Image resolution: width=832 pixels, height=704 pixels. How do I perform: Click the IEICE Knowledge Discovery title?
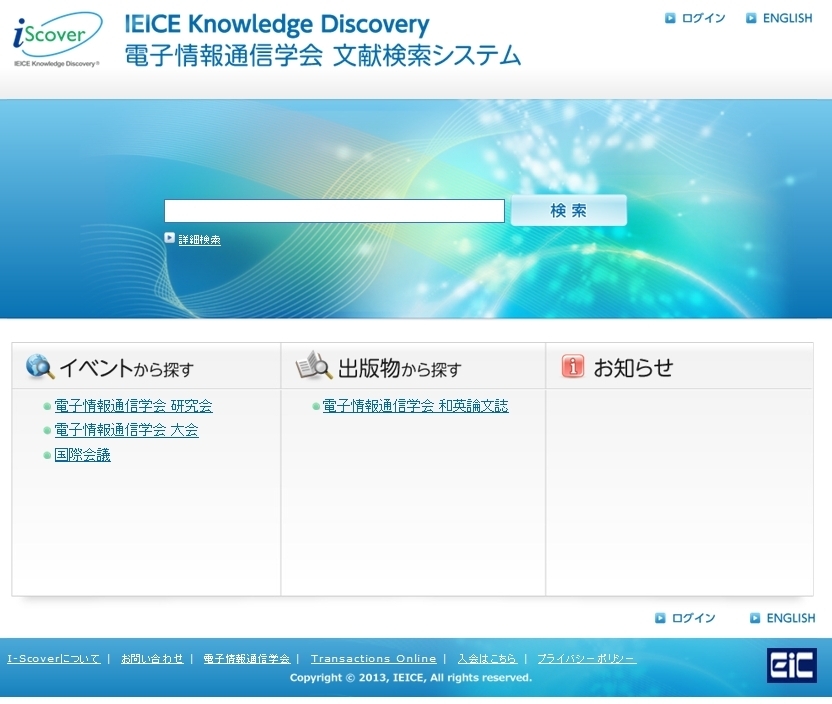277,24
